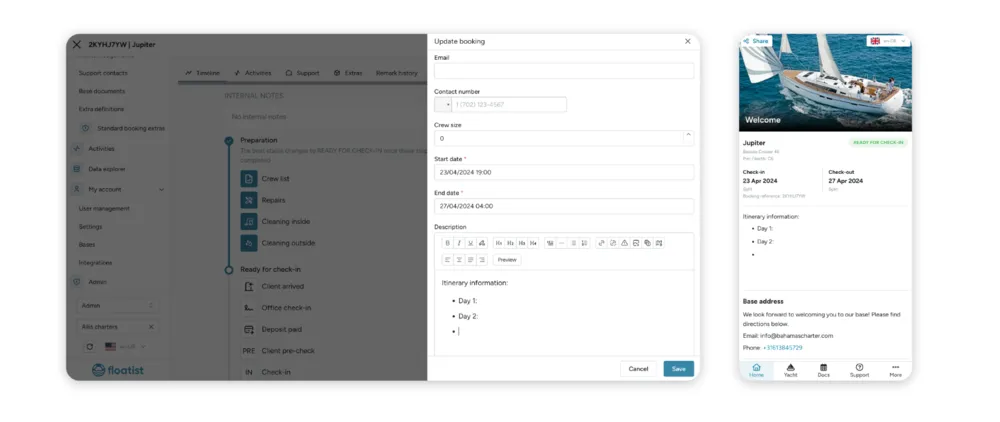The width and height of the screenshot is (1000, 422).
Task: Open the language flag dropdown on mobile
Action: [888, 41]
